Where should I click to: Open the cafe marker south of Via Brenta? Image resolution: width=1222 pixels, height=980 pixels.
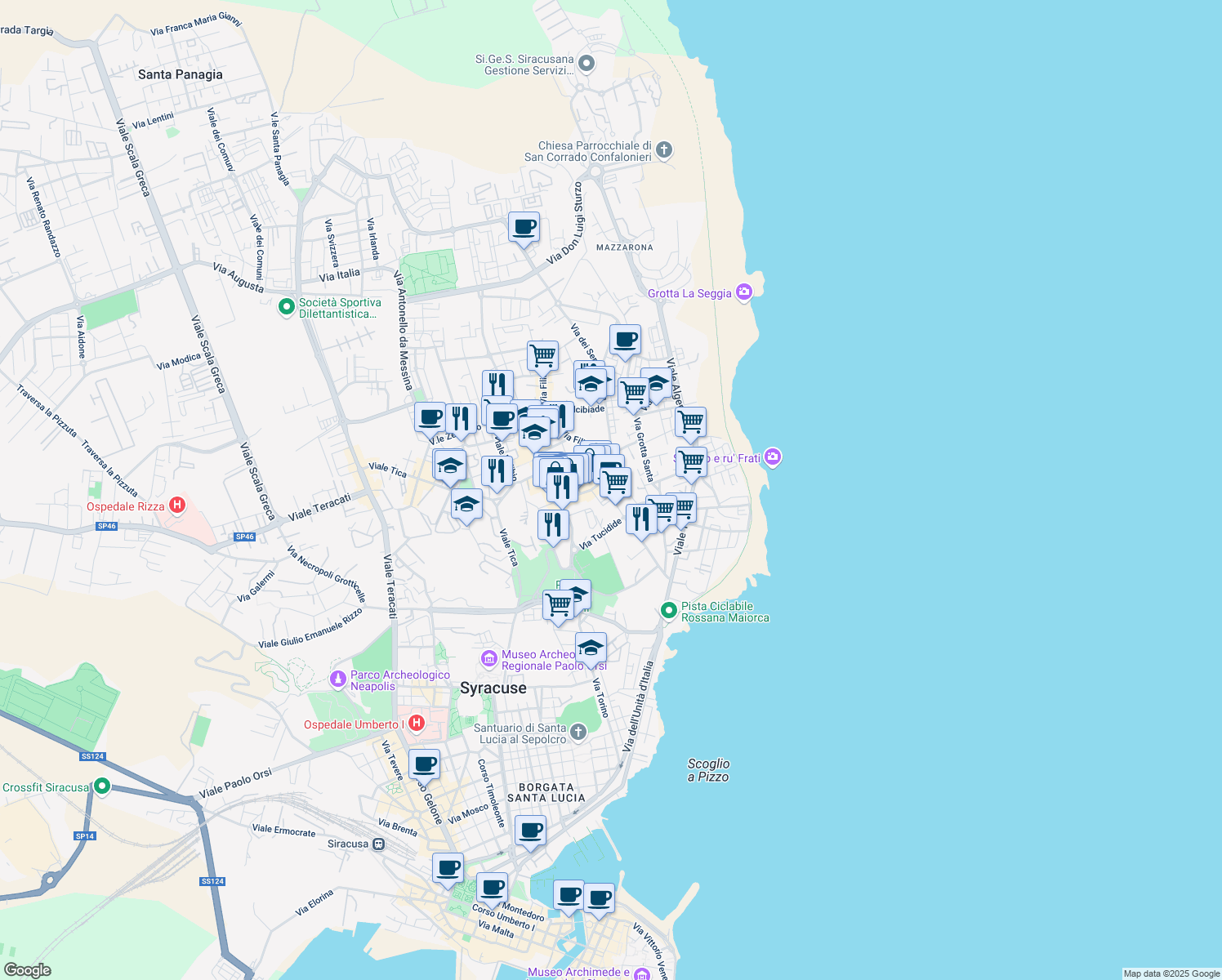tap(448, 869)
